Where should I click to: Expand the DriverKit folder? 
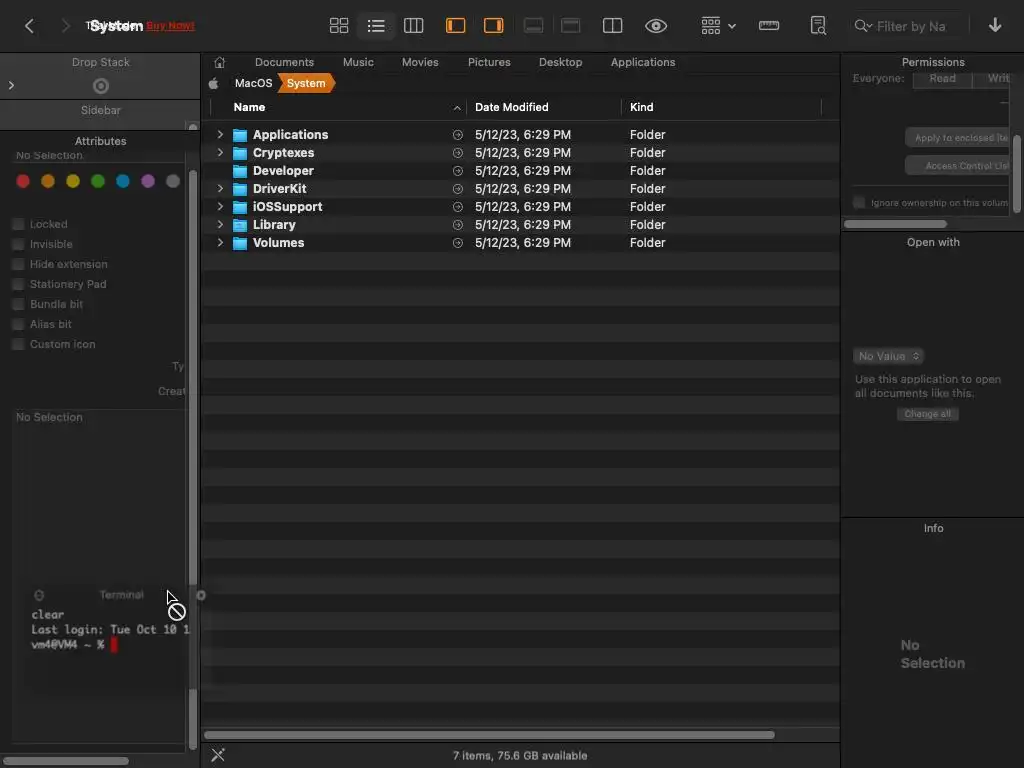(220, 188)
